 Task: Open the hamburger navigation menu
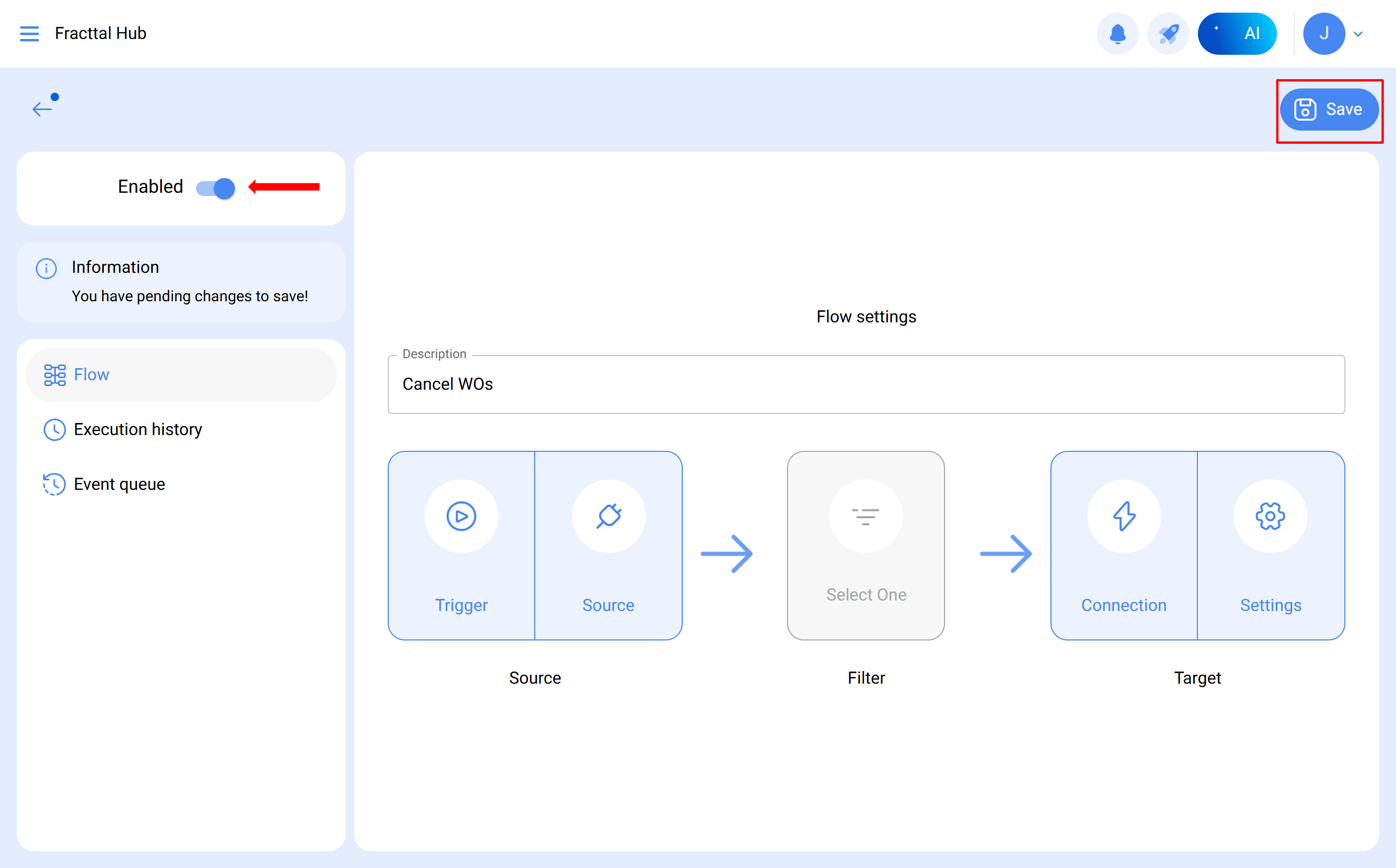tap(30, 33)
